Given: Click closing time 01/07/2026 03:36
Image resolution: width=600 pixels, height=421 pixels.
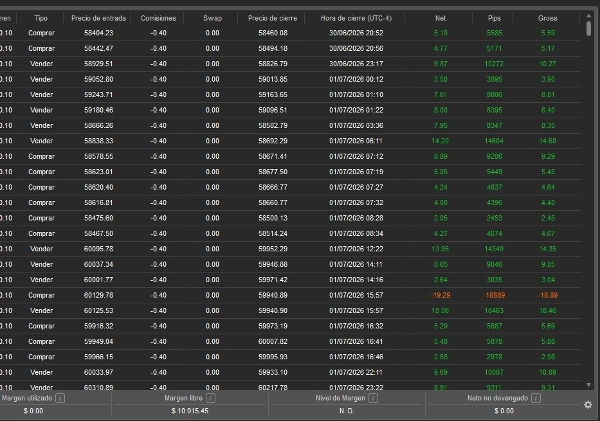Looking at the screenshot, I should (356, 126).
